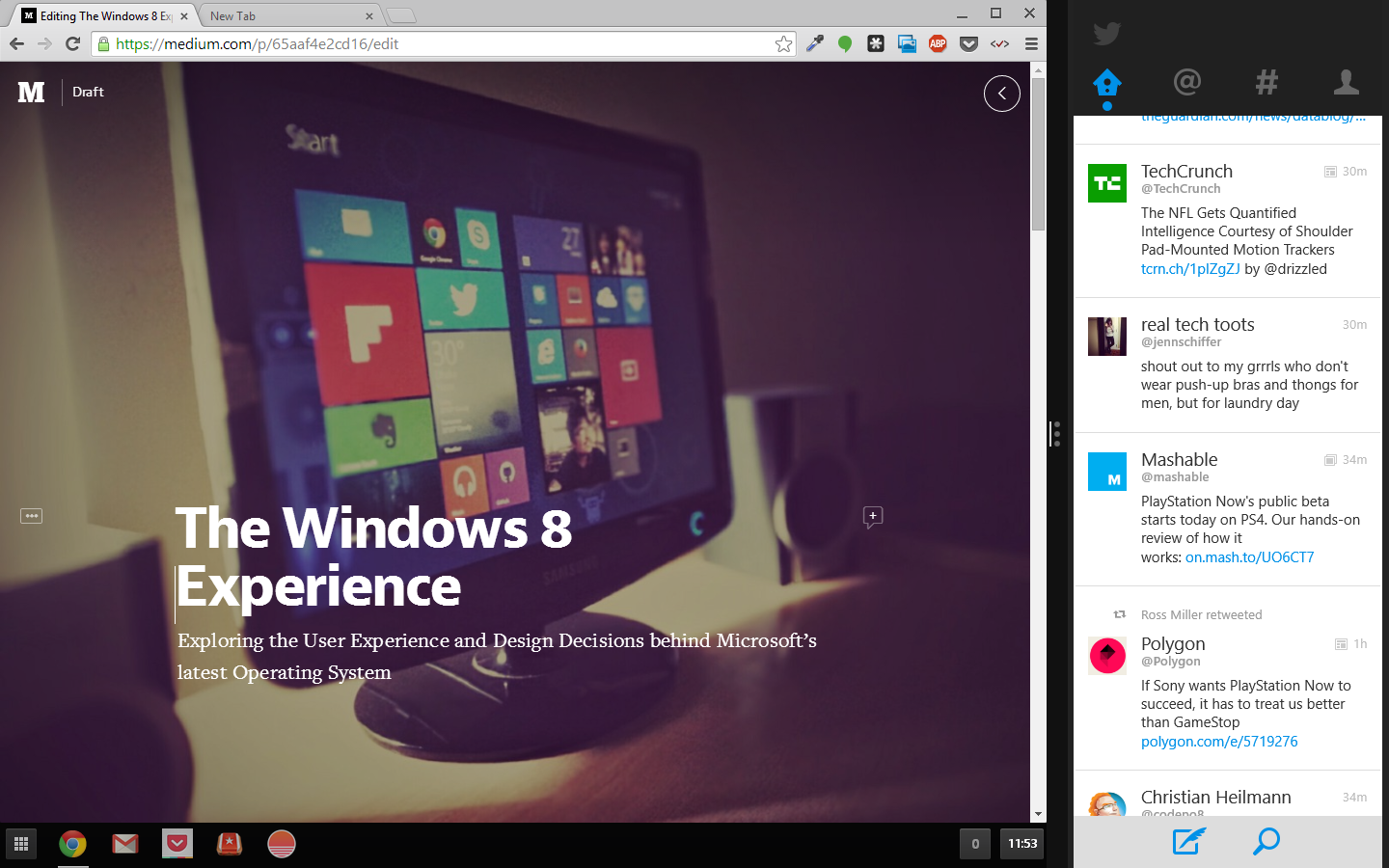
Task: Click the media icon on TechCrunch tweet
Action: [1330, 172]
